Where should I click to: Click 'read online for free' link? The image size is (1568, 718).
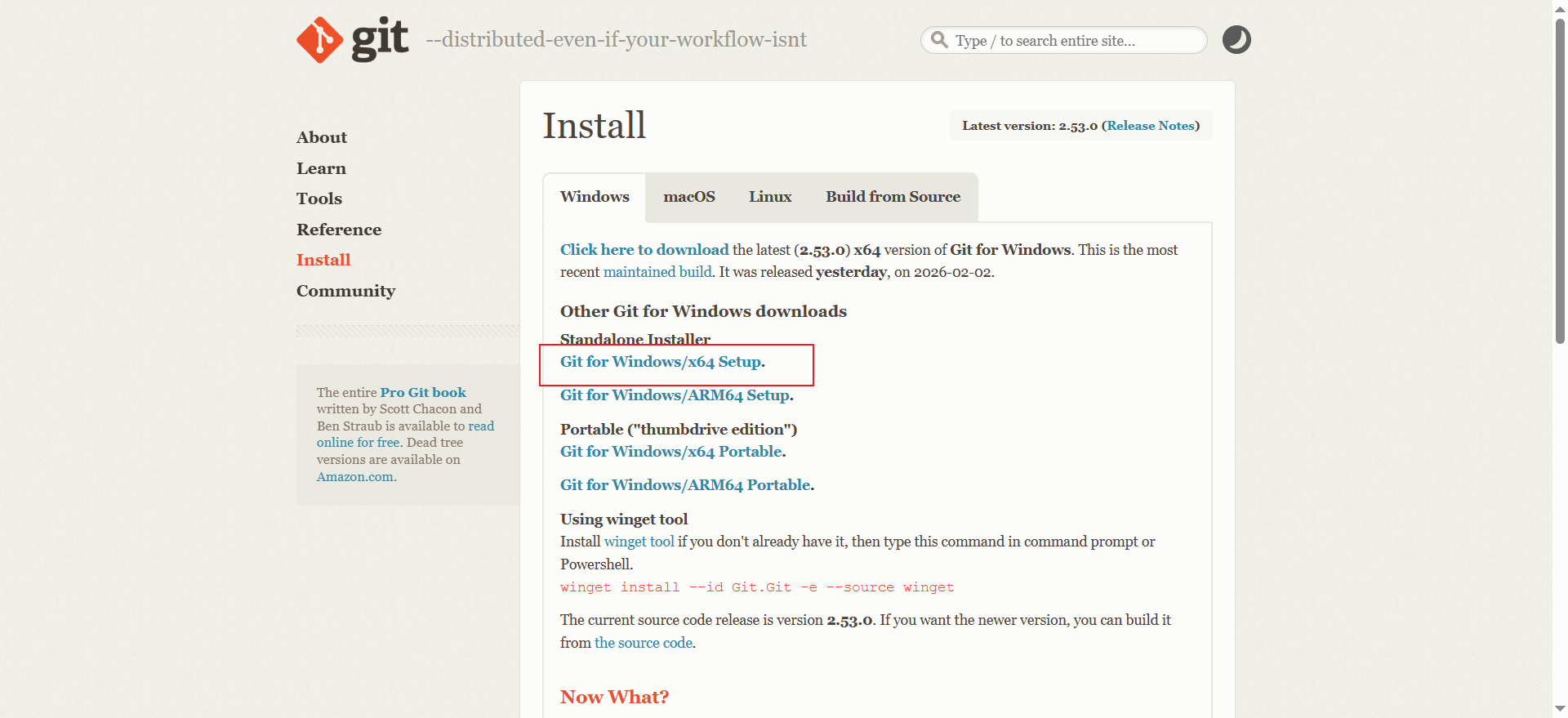405,434
